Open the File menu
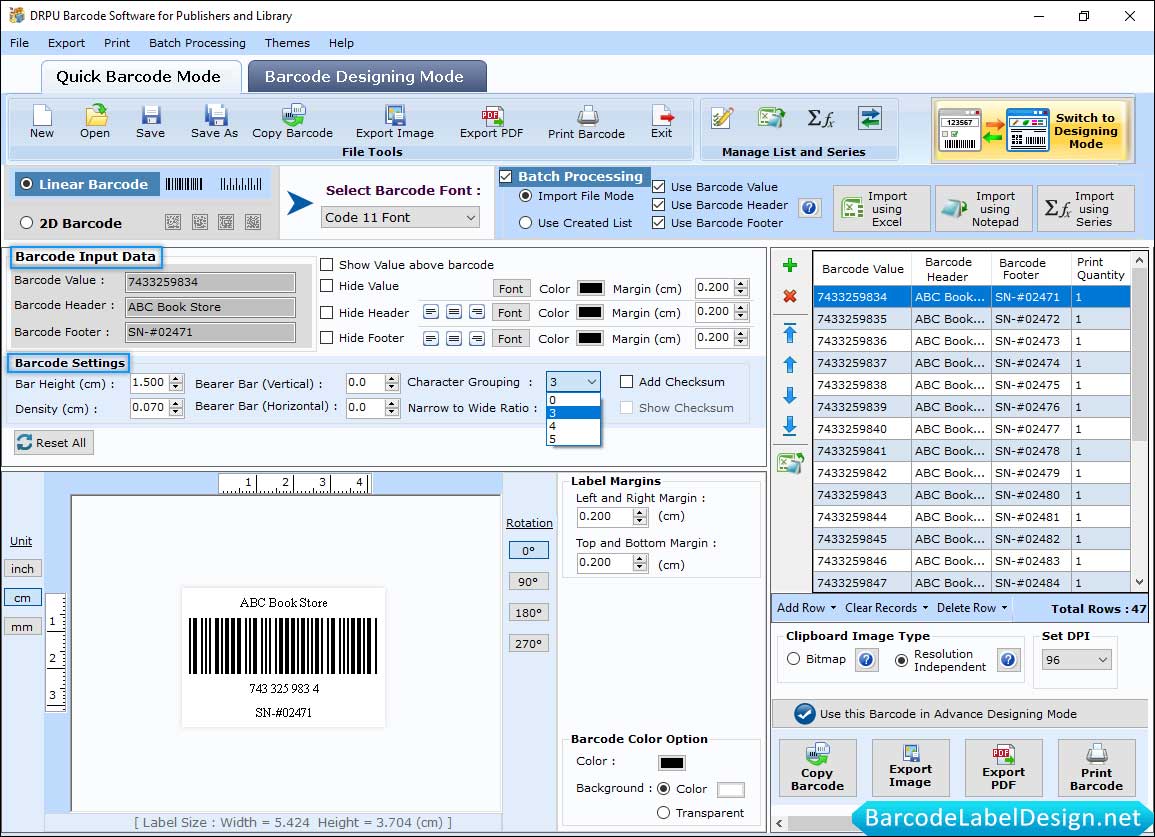The image size is (1155, 837). [x=20, y=43]
